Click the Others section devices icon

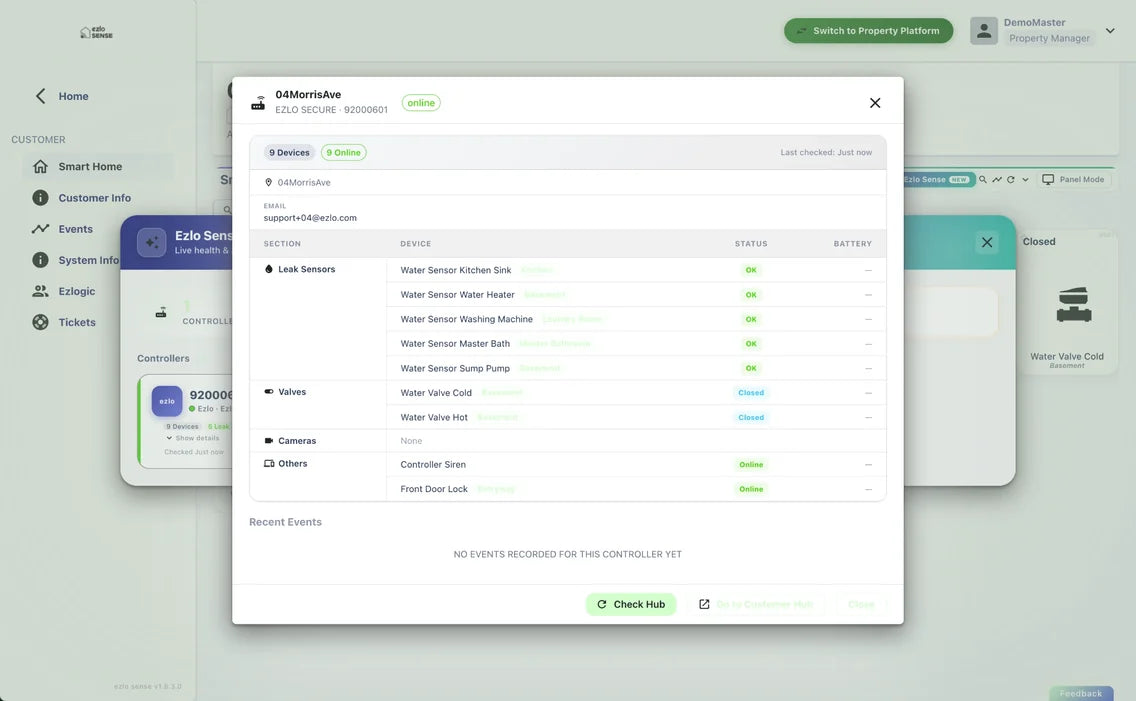click(x=269, y=463)
